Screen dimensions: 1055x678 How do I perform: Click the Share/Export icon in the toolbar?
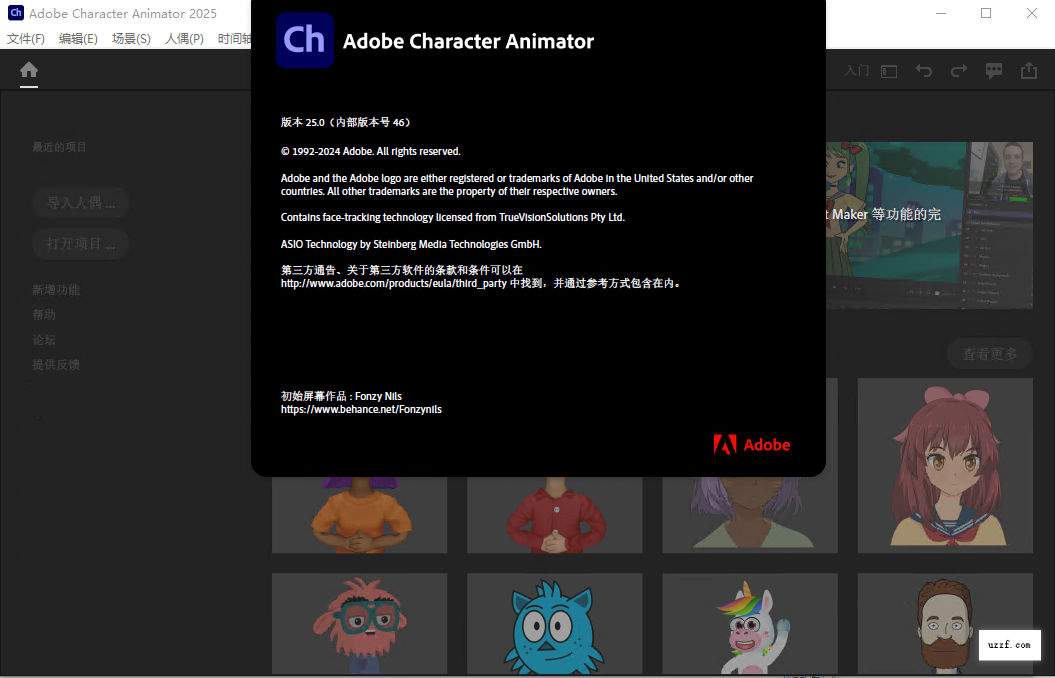click(1029, 71)
